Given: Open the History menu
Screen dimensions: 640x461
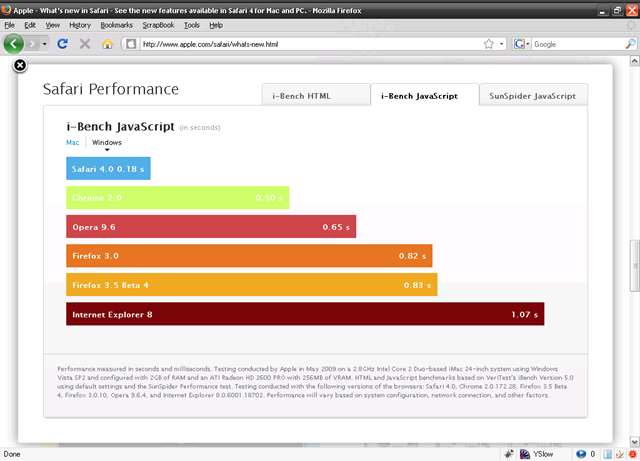Looking at the screenshot, I should [x=80, y=25].
